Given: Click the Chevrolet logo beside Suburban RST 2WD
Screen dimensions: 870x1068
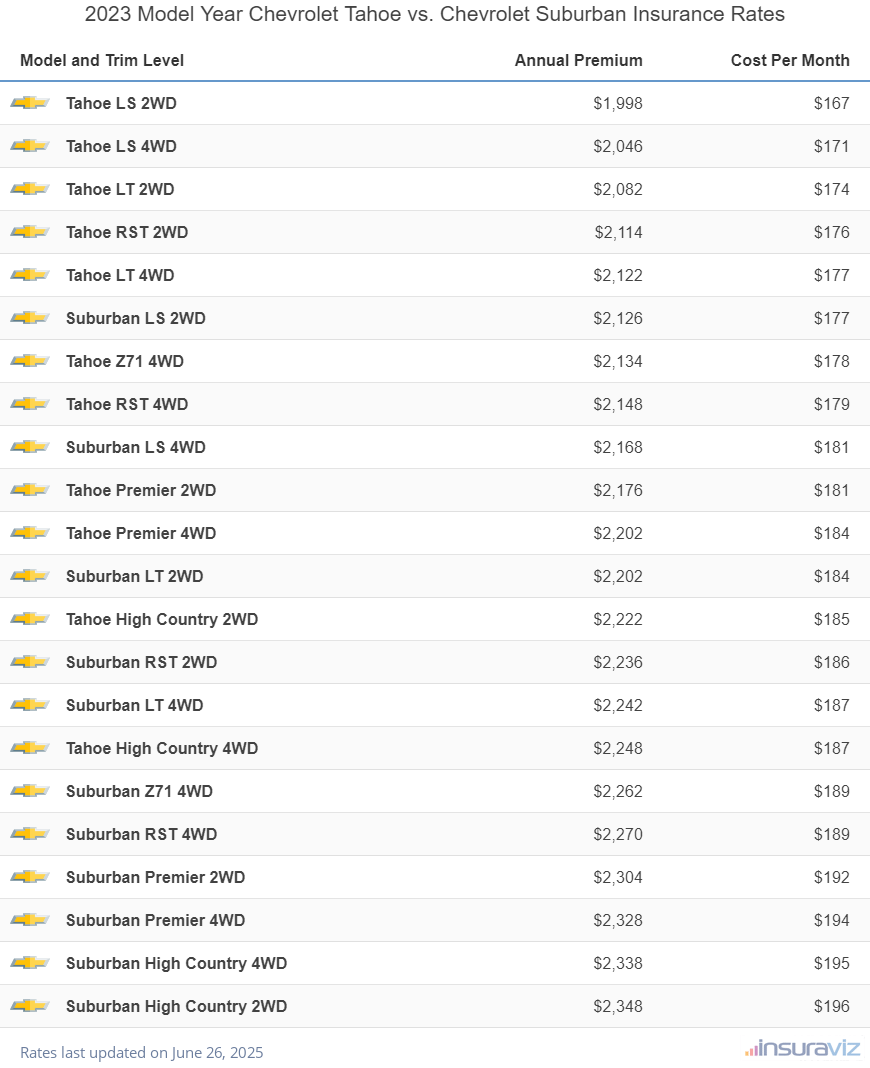Looking at the screenshot, I should 30,661.
